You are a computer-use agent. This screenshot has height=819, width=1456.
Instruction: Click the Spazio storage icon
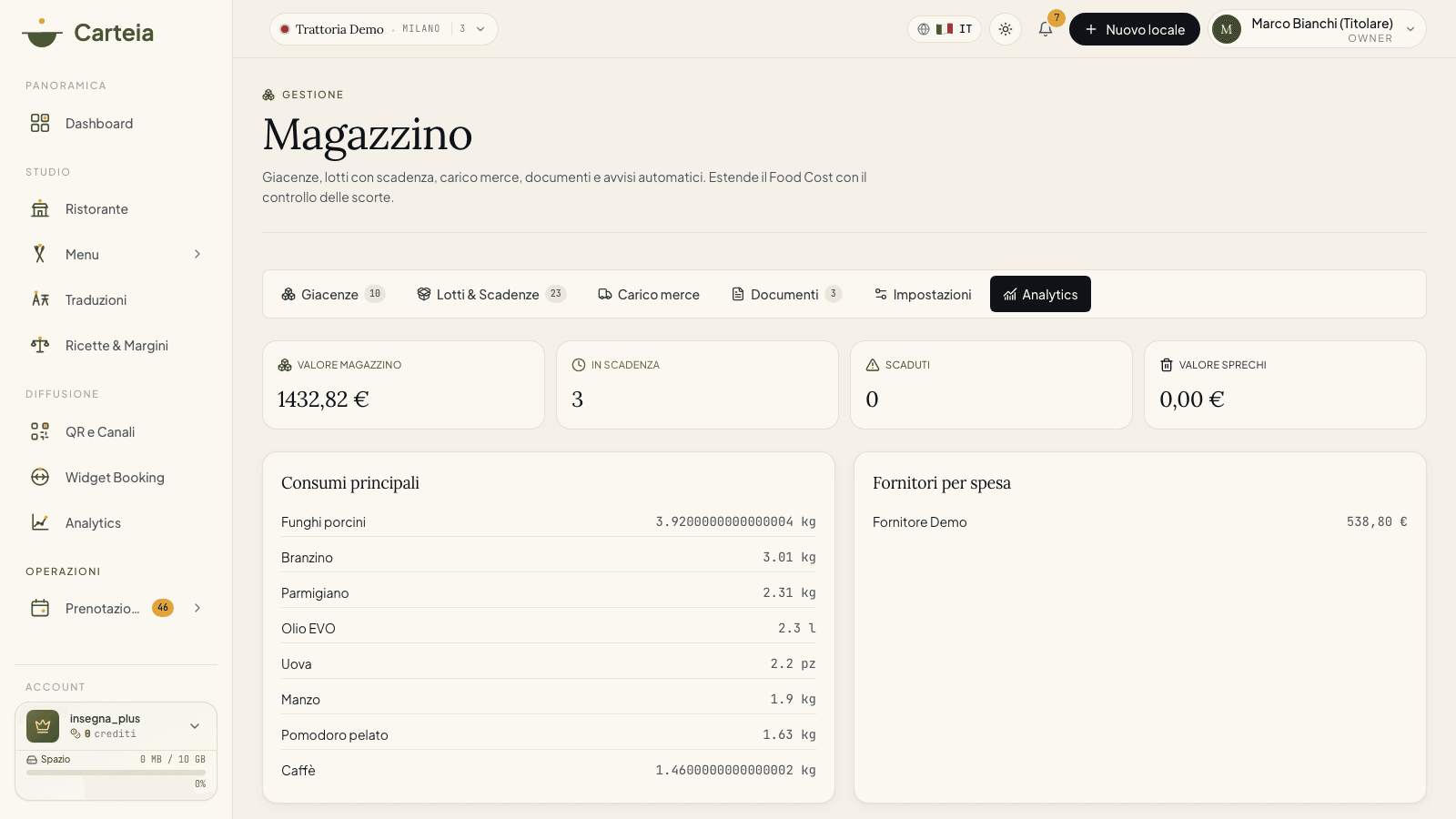tap(32, 760)
